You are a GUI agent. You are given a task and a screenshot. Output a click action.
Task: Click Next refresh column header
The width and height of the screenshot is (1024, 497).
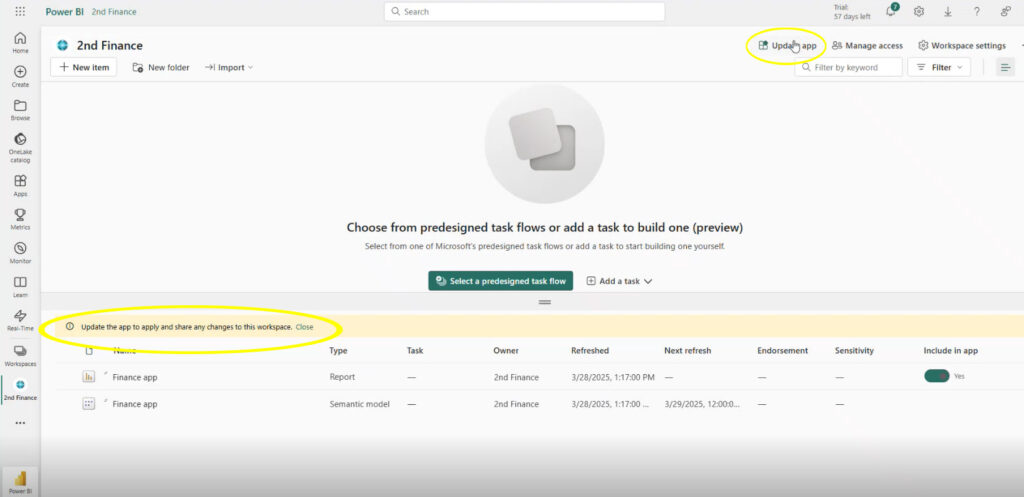click(688, 351)
